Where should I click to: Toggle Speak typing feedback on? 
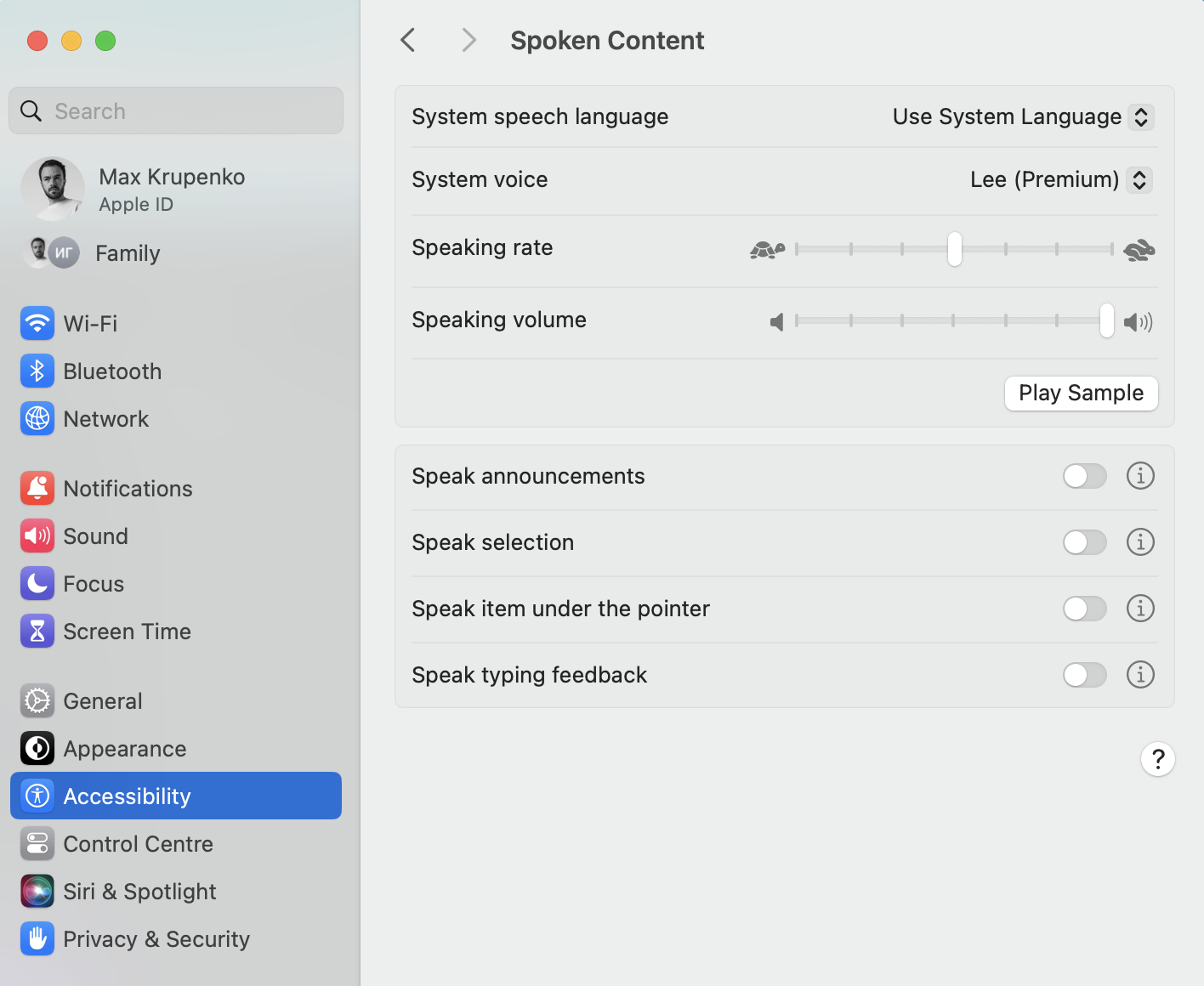pyautogui.click(x=1084, y=675)
